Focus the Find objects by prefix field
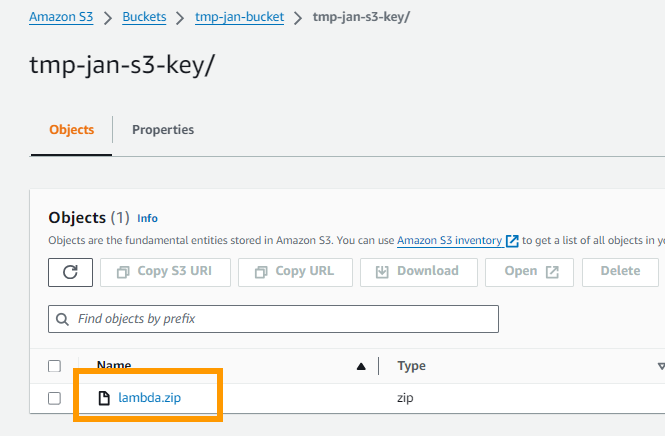Image resolution: width=665 pixels, height=436 pixels. pos(280,319)
